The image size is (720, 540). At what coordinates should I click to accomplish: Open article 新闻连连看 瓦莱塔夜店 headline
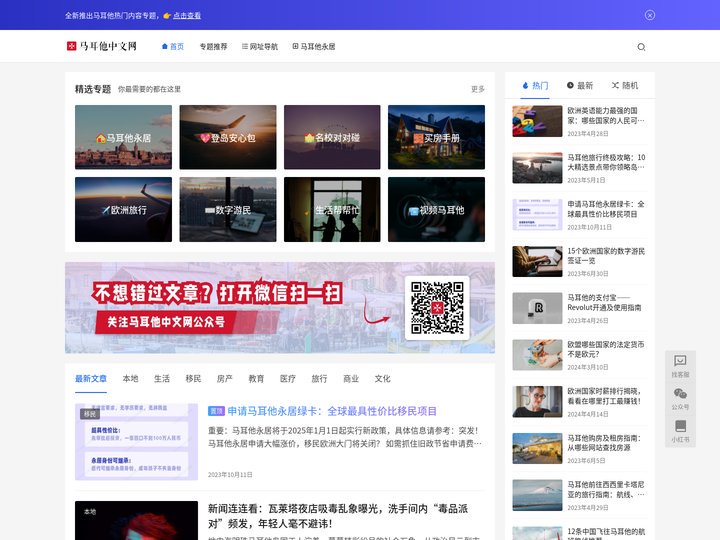[x=338, y=516]
